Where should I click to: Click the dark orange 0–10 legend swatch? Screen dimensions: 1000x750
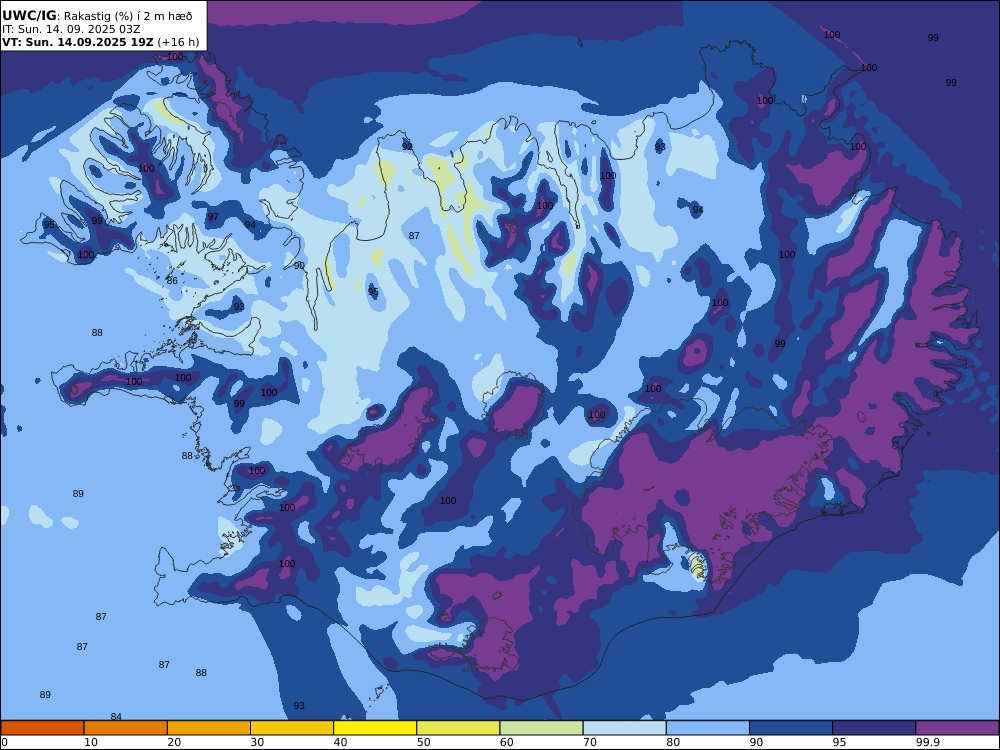coord(42,728)
